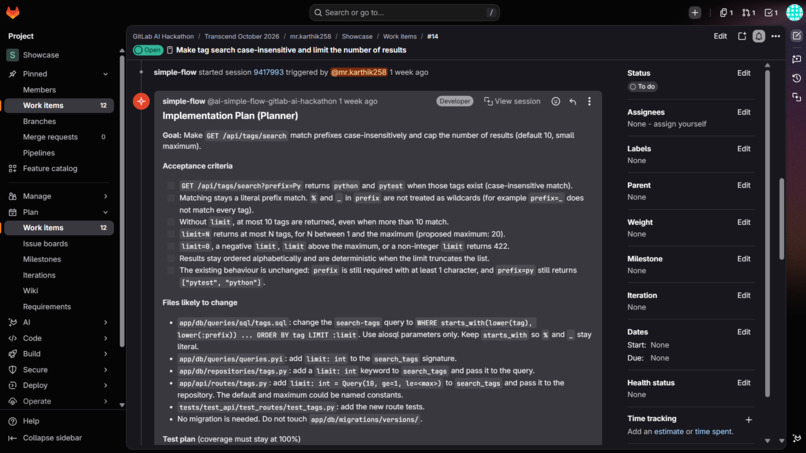Collapse the Pinned section
The height and width of the screenshot is (453, 806).
[x=105, y=74]
